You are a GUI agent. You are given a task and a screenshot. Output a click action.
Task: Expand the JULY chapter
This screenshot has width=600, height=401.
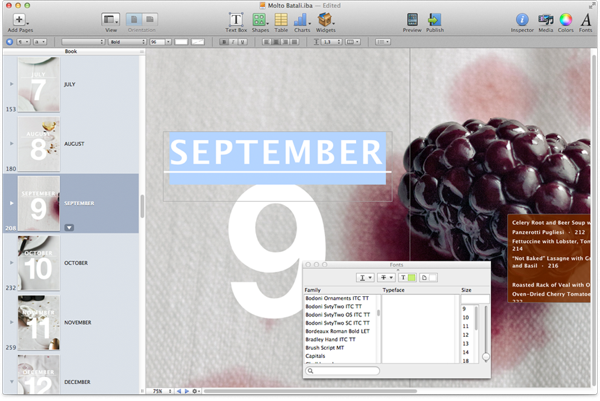[11, 84]
